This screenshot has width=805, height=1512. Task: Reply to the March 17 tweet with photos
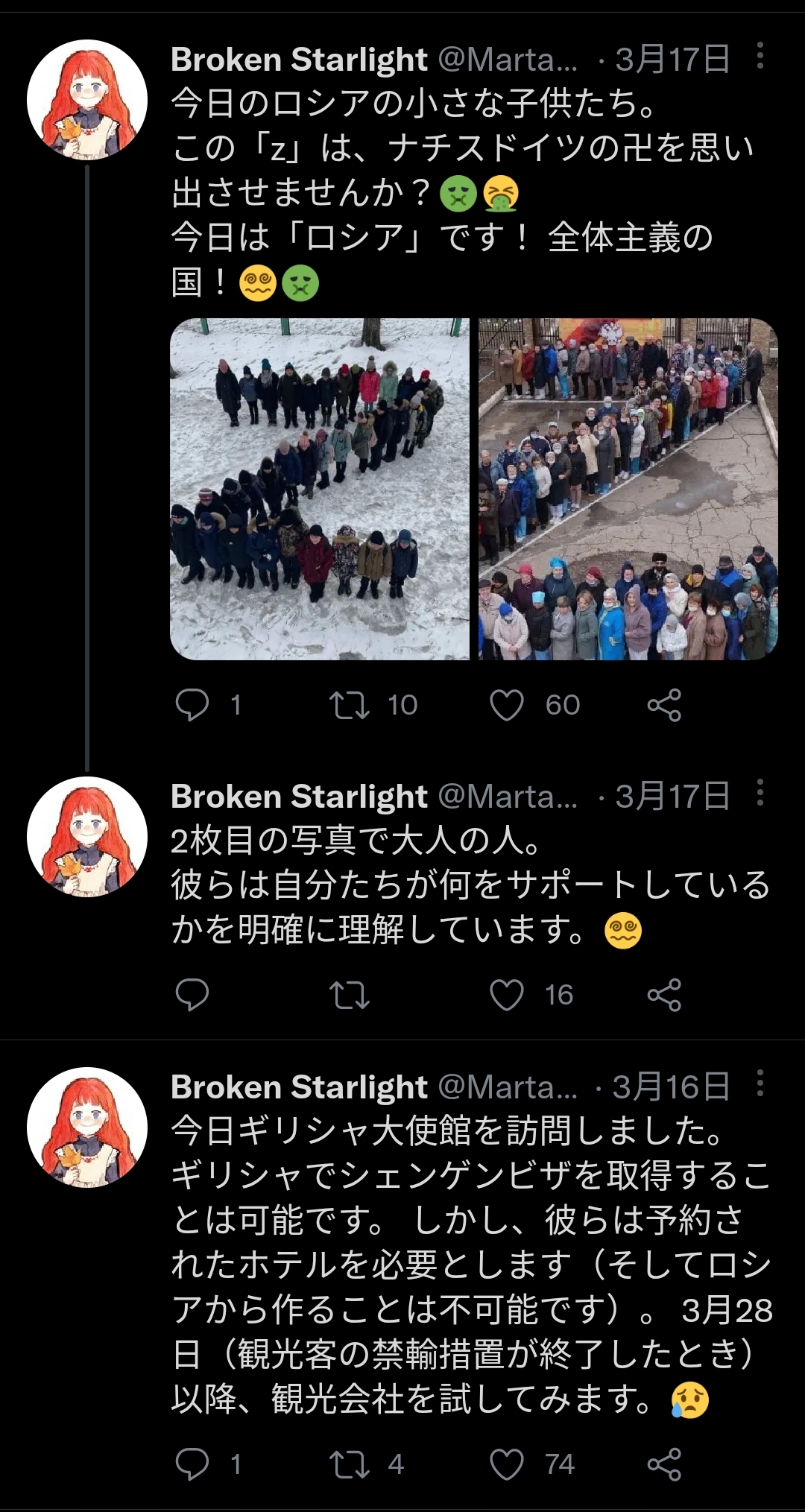pyautogui.click(x=192, y=704)
